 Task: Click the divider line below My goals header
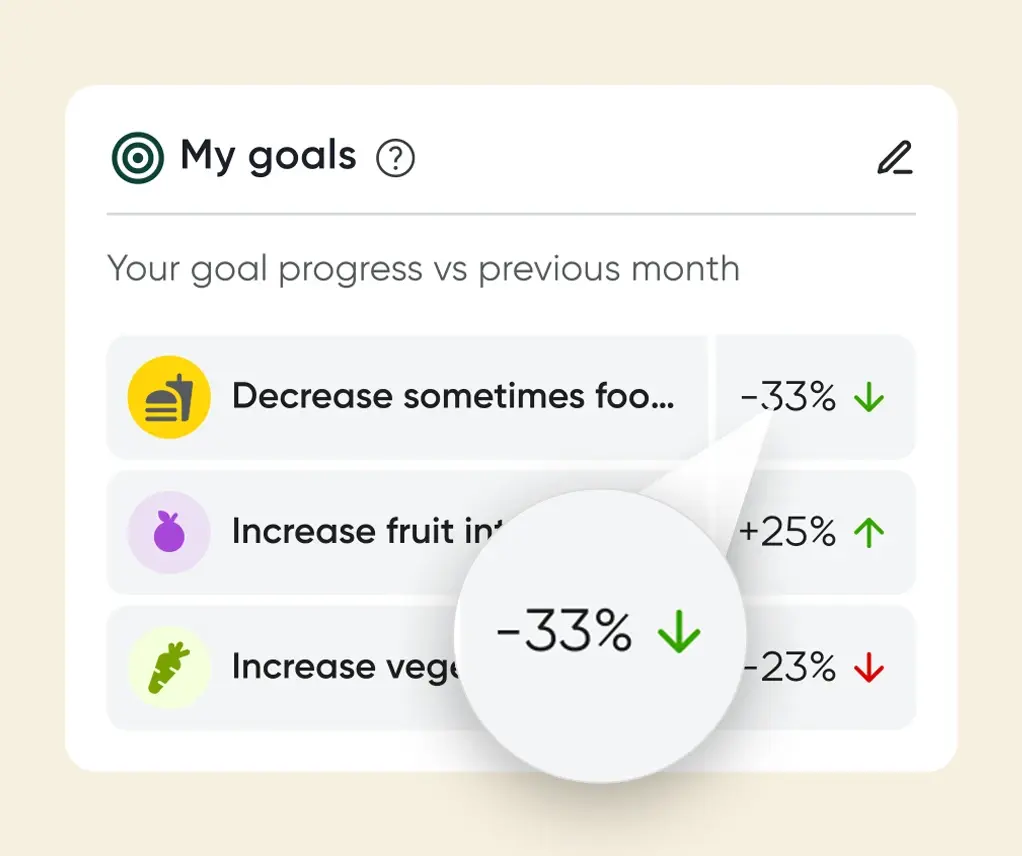click(510, 214)
